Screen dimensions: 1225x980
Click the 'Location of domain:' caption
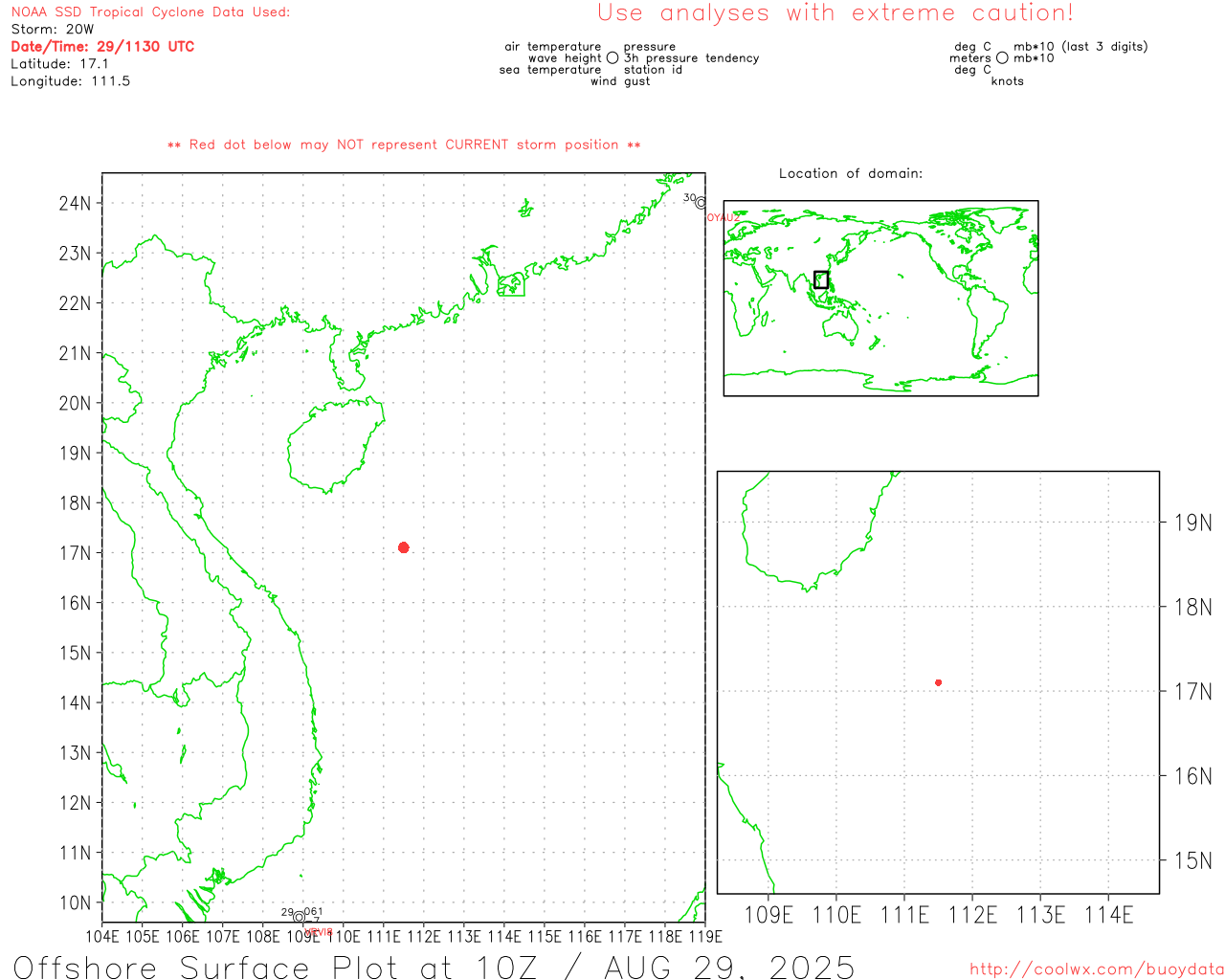(x=851, y=174)
